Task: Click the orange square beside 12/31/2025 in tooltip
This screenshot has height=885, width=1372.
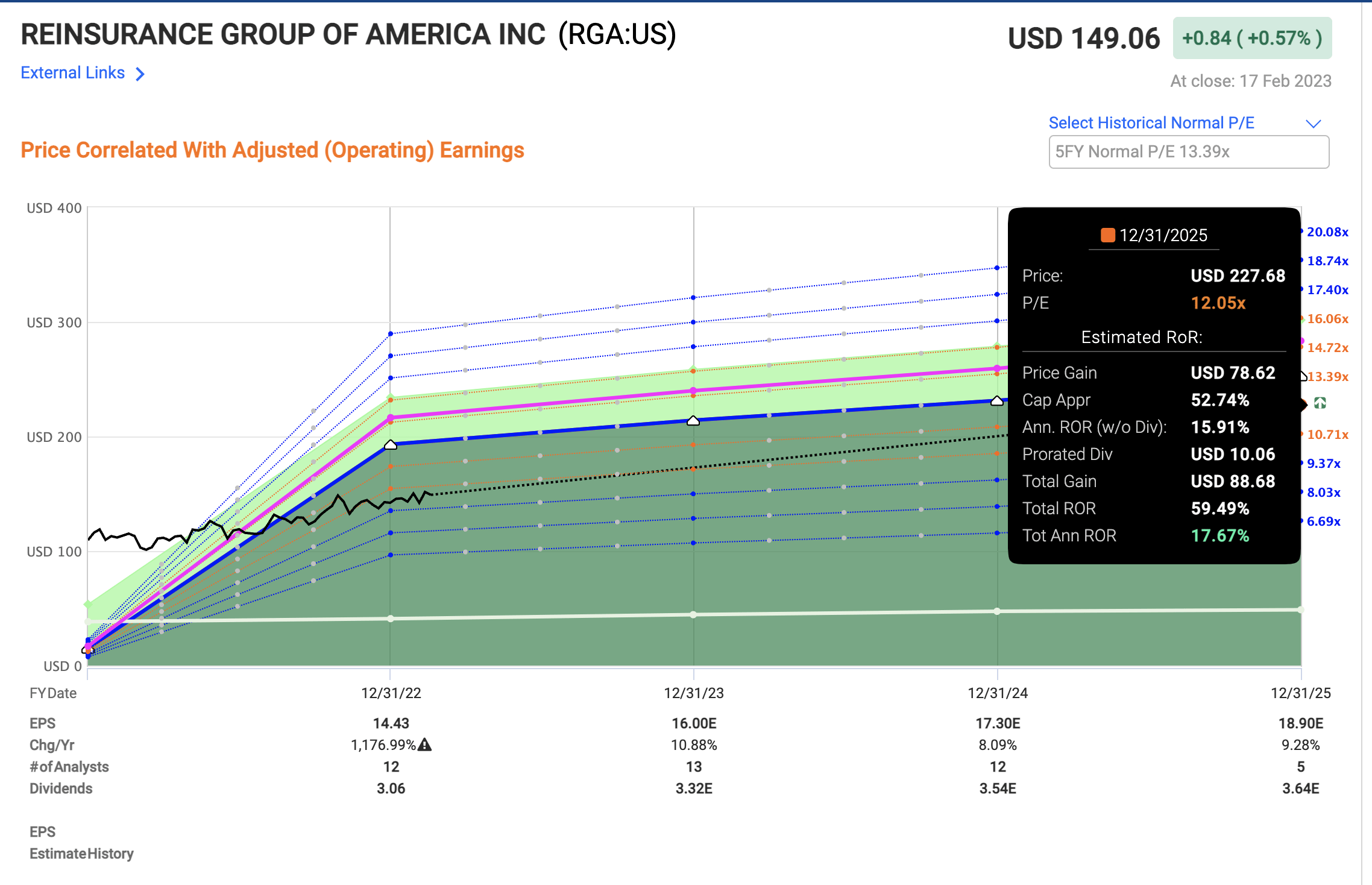Action: 1108,235
